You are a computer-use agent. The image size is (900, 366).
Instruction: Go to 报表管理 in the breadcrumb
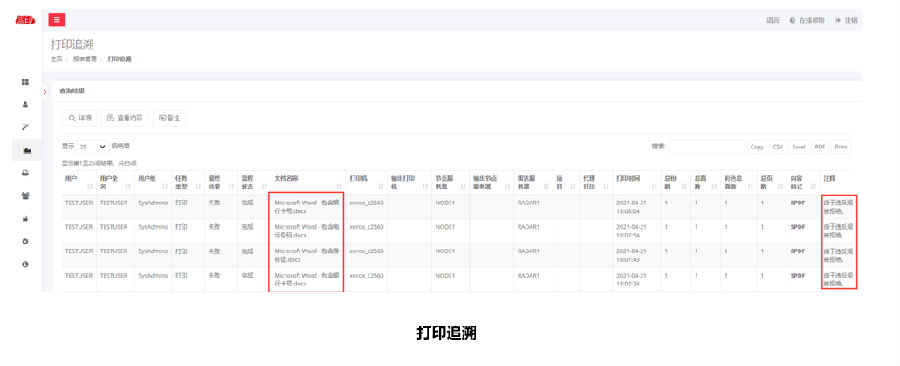pos(84,59)
